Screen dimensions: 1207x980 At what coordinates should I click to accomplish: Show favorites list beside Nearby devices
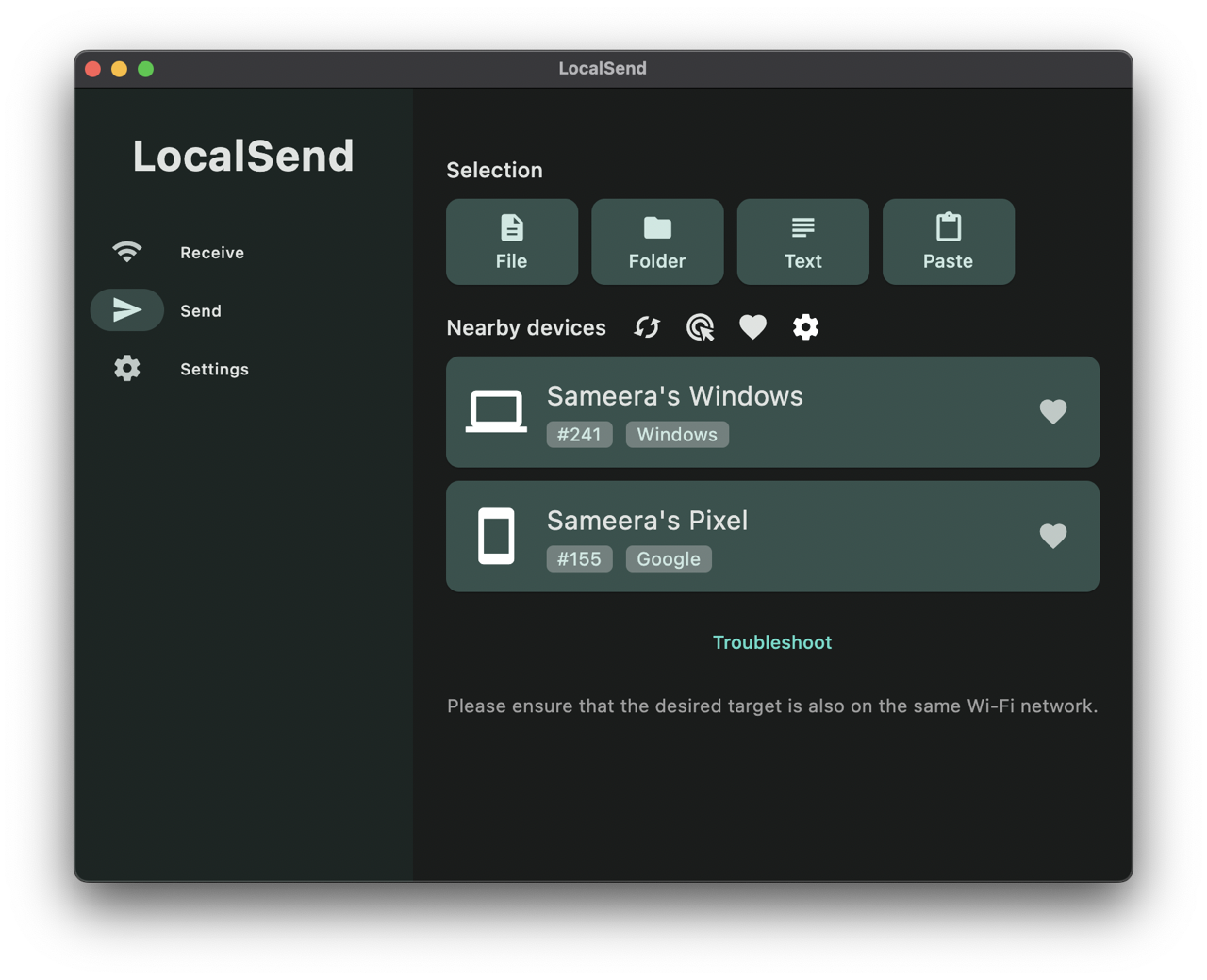(x=752, y=327)
